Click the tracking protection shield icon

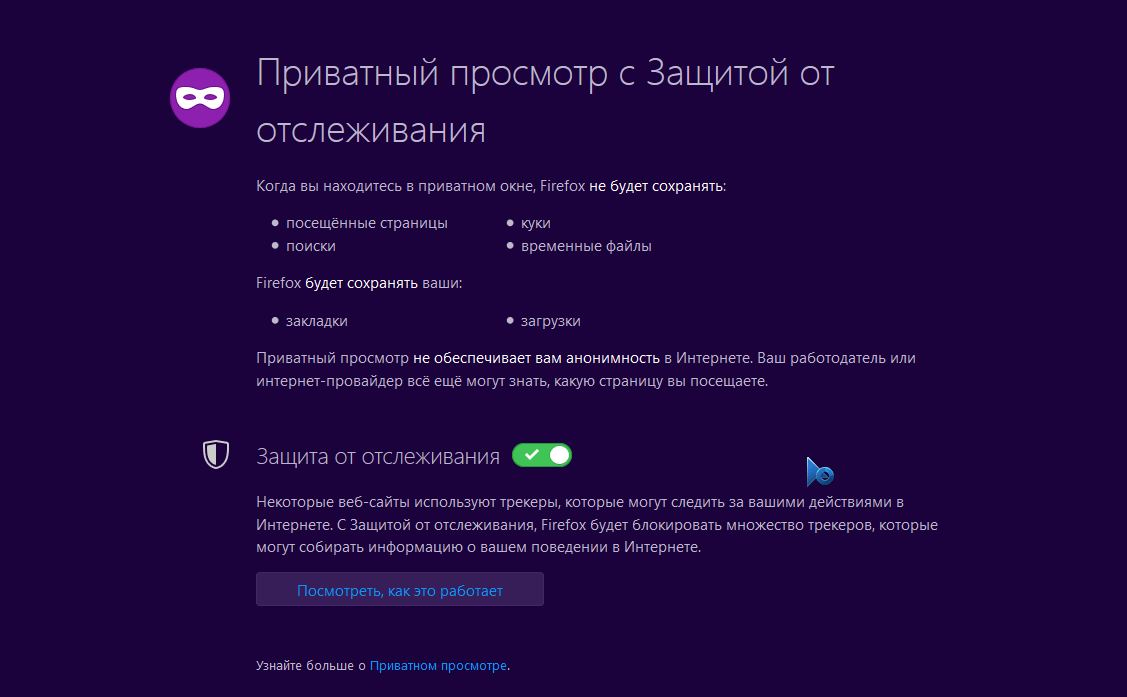[x=216, y=455]
